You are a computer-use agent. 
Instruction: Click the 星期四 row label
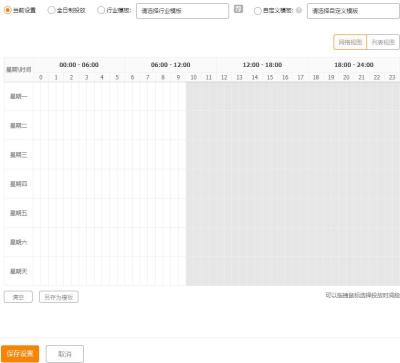(x=19, y=184)
